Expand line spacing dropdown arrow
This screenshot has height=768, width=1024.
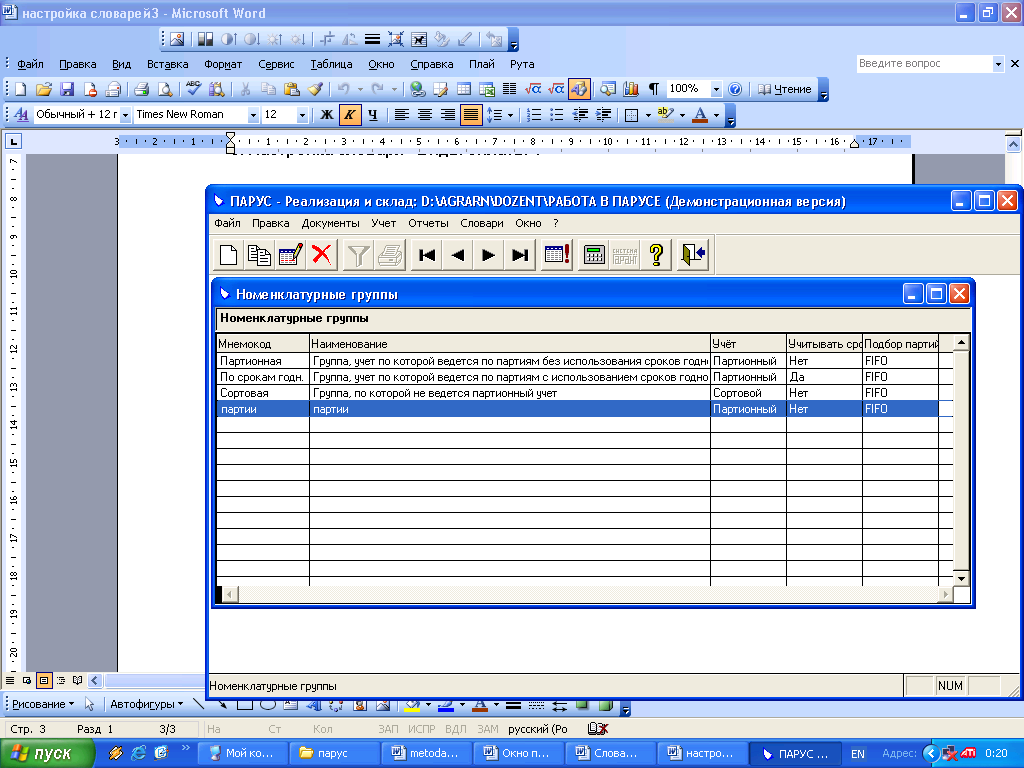510,115
